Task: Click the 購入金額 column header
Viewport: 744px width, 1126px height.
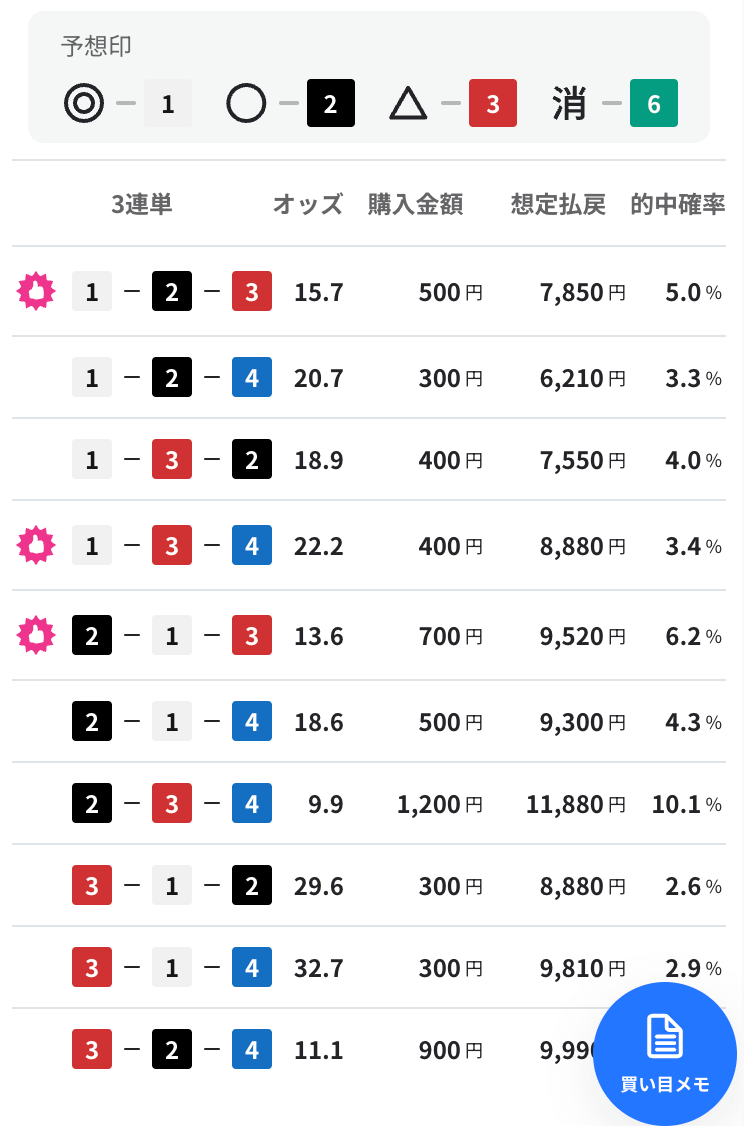Action: click(415, 204)
